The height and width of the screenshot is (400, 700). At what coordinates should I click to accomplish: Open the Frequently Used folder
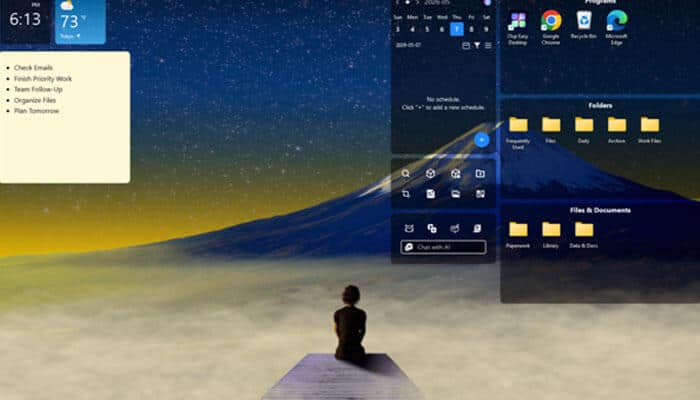click(x=518, y=133)
